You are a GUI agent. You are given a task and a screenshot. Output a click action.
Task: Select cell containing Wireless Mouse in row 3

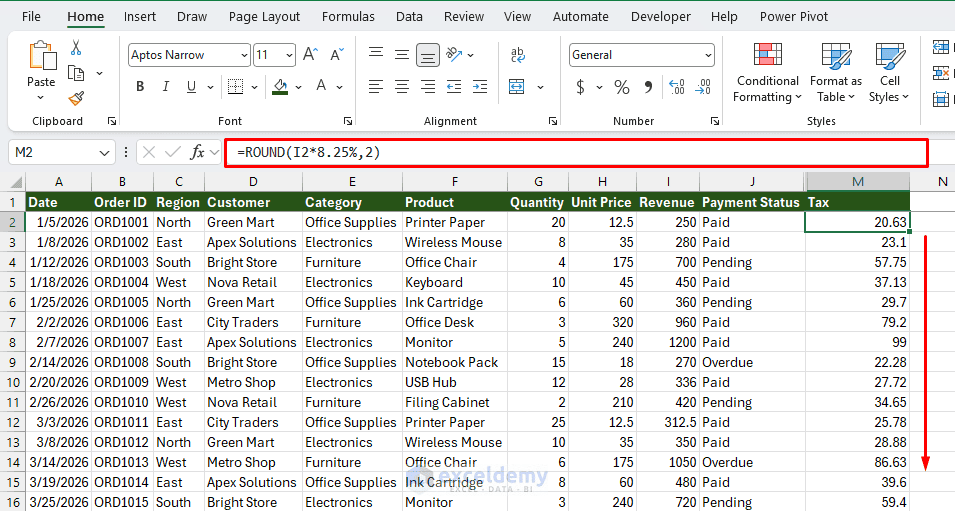[454, 242]
